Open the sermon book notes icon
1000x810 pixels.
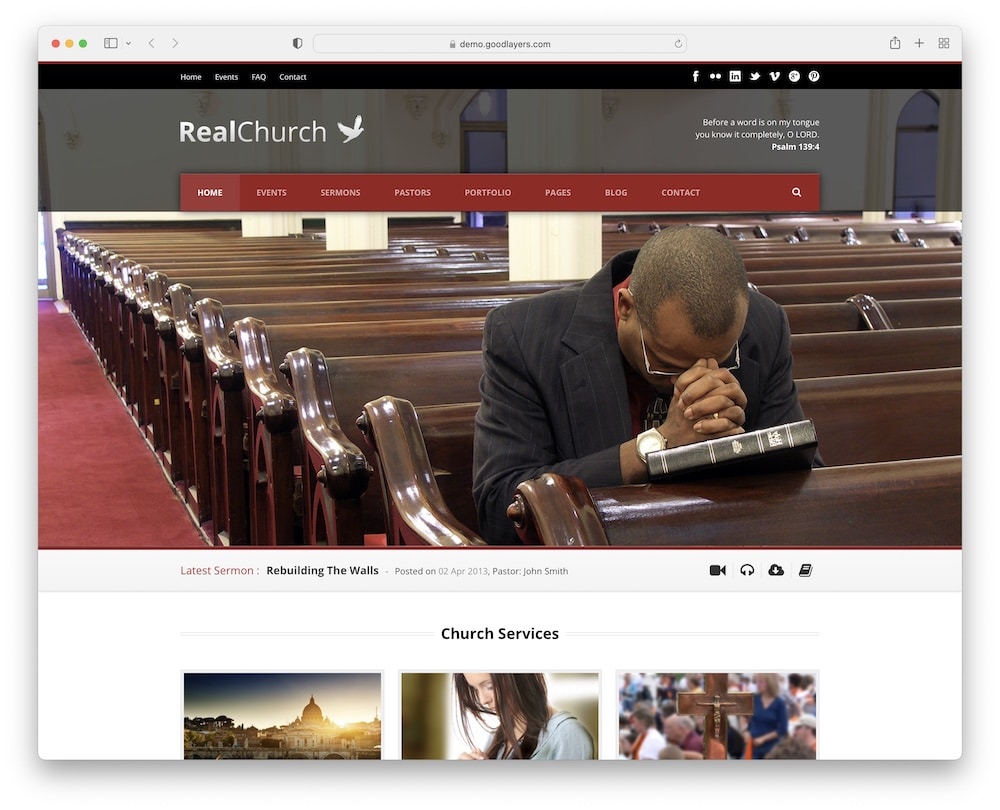tap(805, 570)
